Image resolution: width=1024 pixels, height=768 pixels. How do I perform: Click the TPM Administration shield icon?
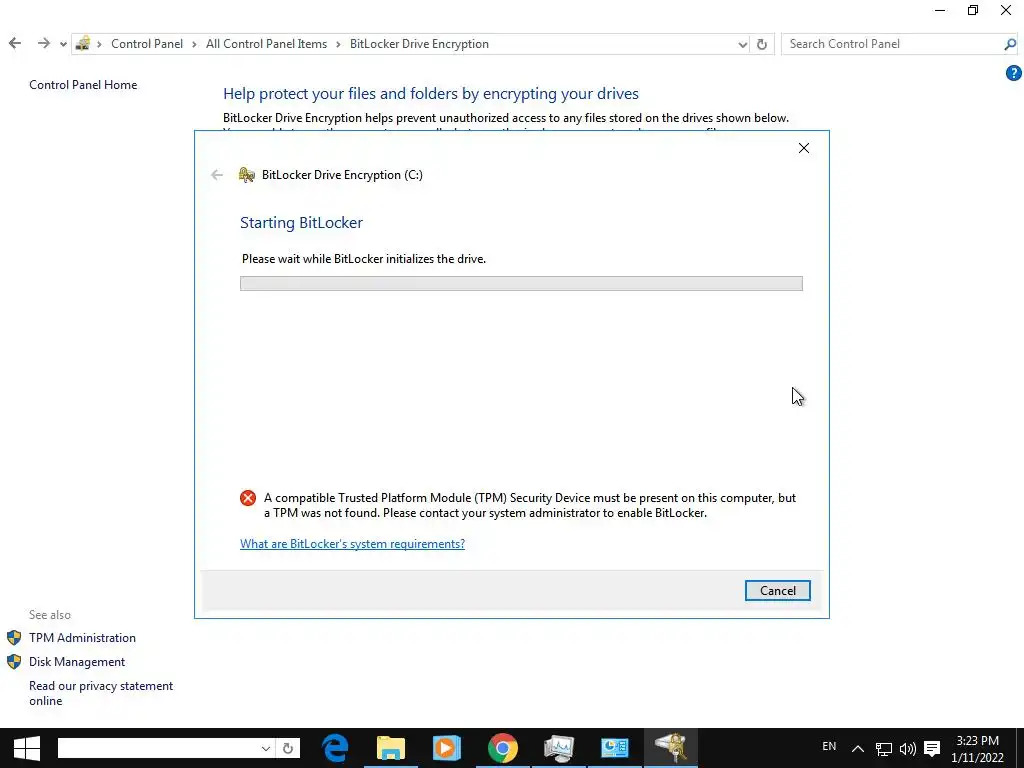14,637
